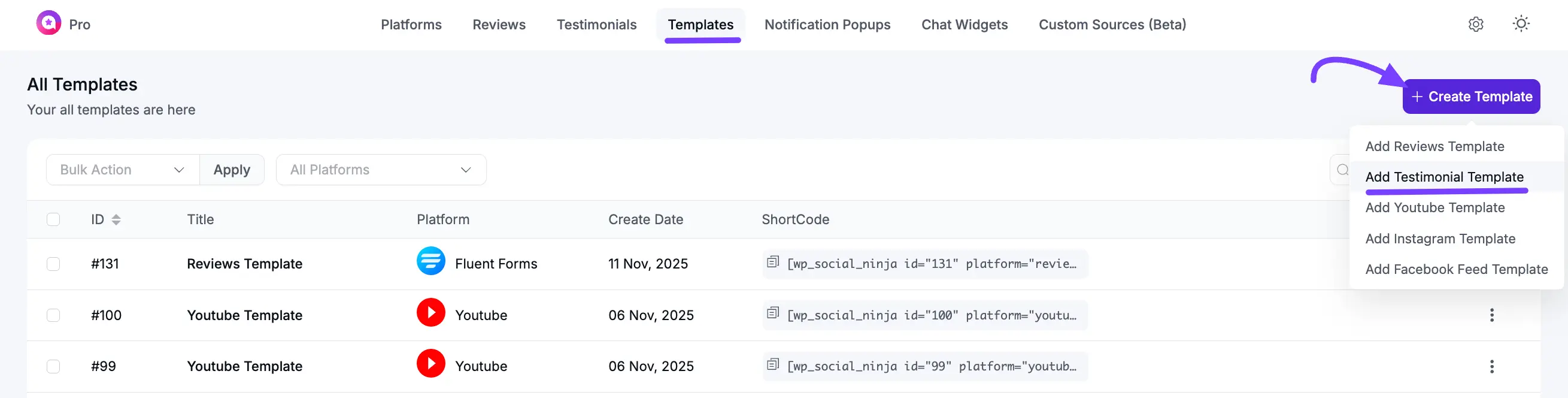Image resolution: width=1568 pixels, height=398 pixels.
Task: Tick checkbox for template #100
Action: pyautogui.click(x=53, y=315)
